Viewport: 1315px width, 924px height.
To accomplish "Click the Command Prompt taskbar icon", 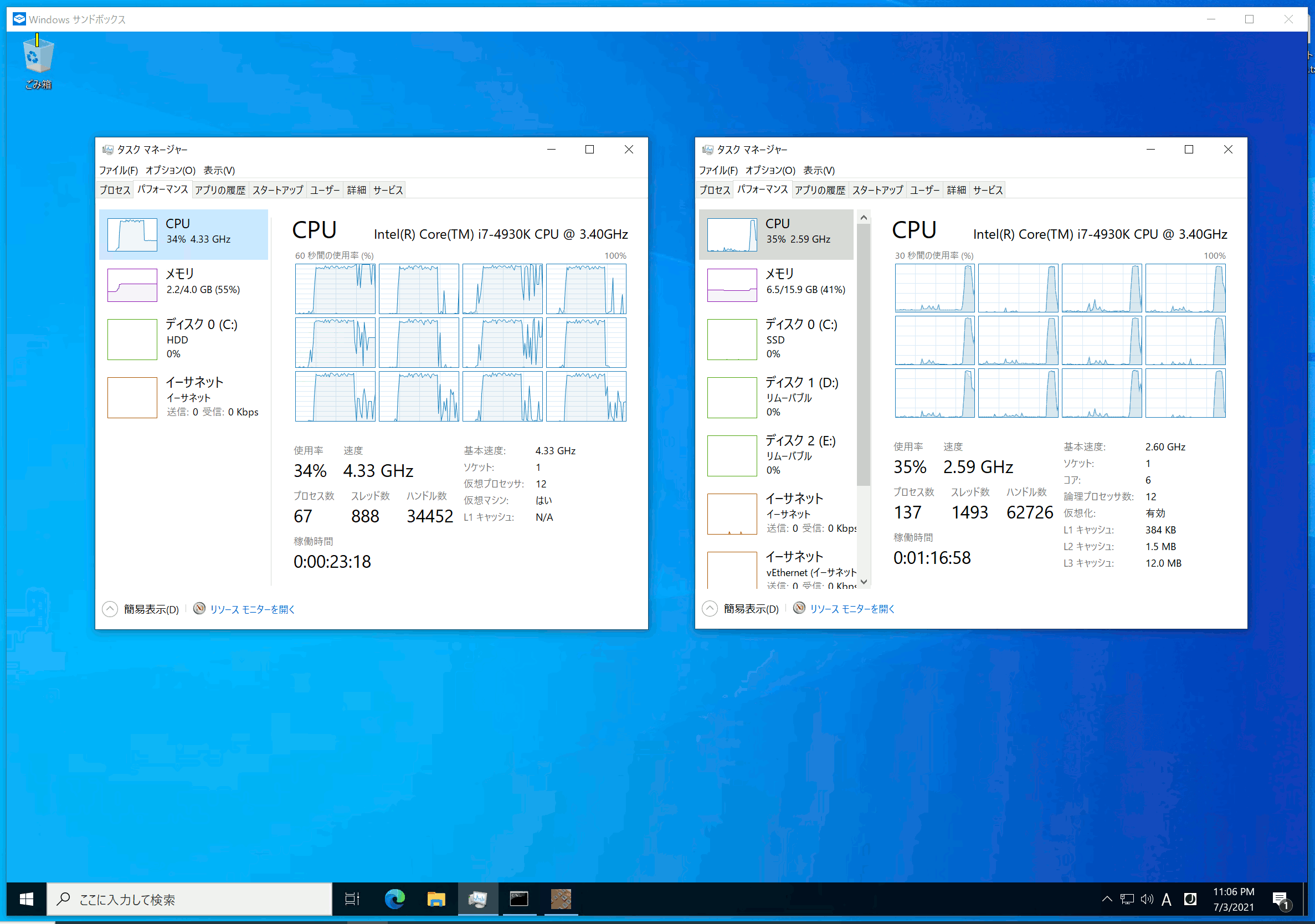I will pos(519,899).
